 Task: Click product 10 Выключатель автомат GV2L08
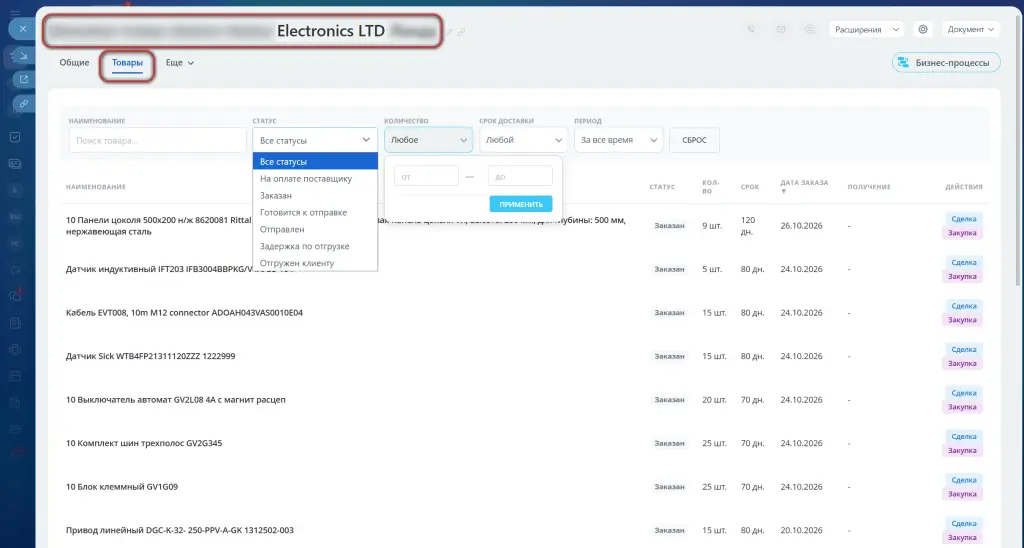pyautogui.click(x=176, y=400)
